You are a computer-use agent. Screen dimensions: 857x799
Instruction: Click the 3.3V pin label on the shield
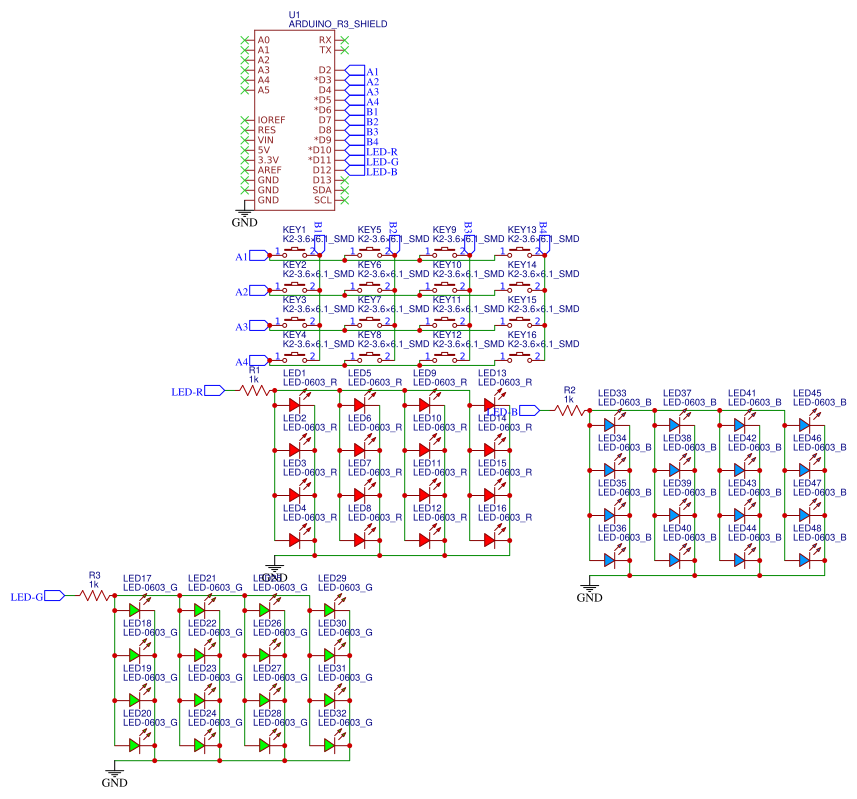pos(268,160)
